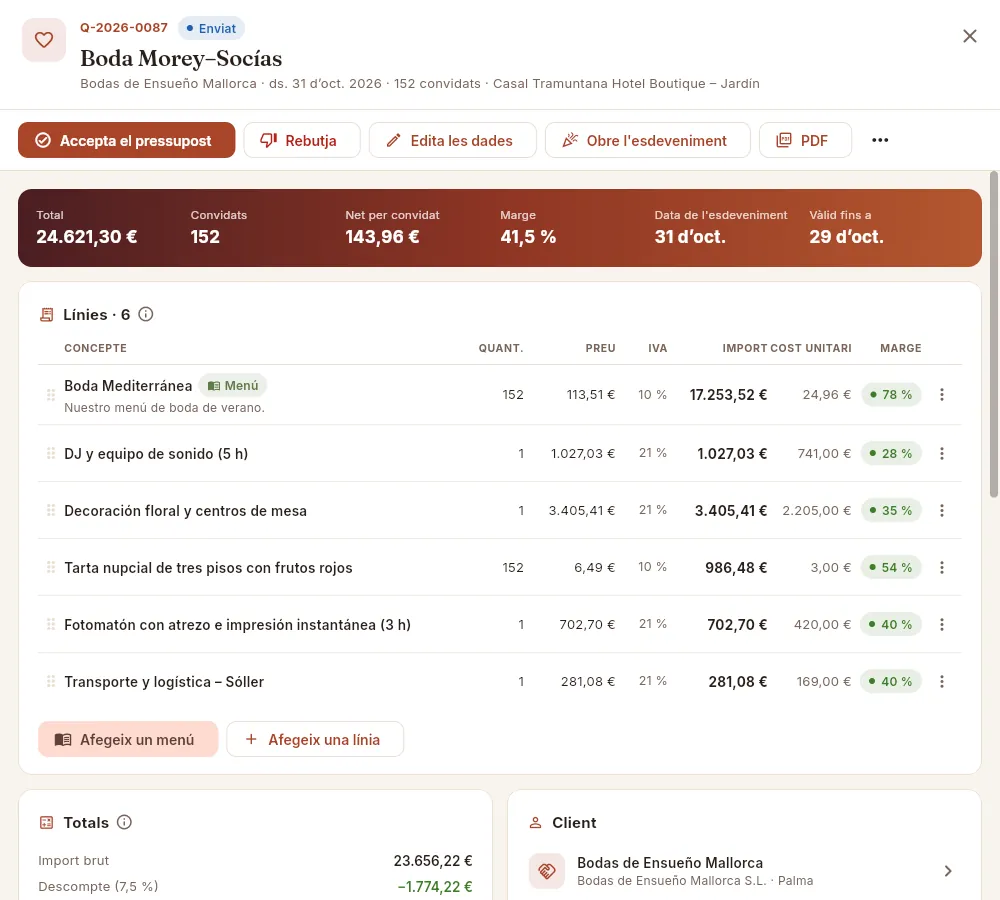Open row options for Tarta nupcial line
The height and width of the screenshot is (900, 1000).
tap(942, 568)
